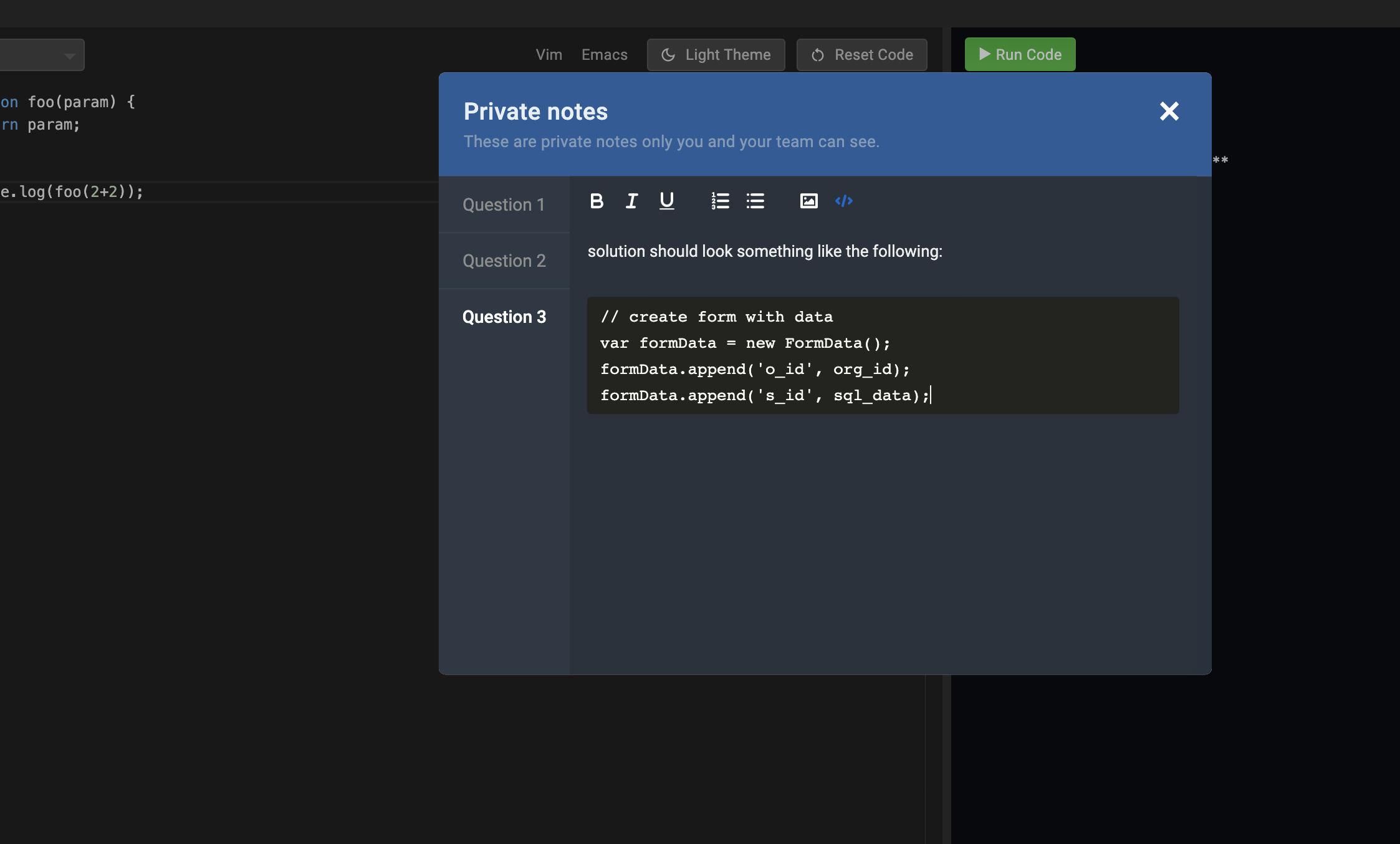1400x844 pixels.
Task: Run the code with Run Code
Action: click(x=1020, y=54)
